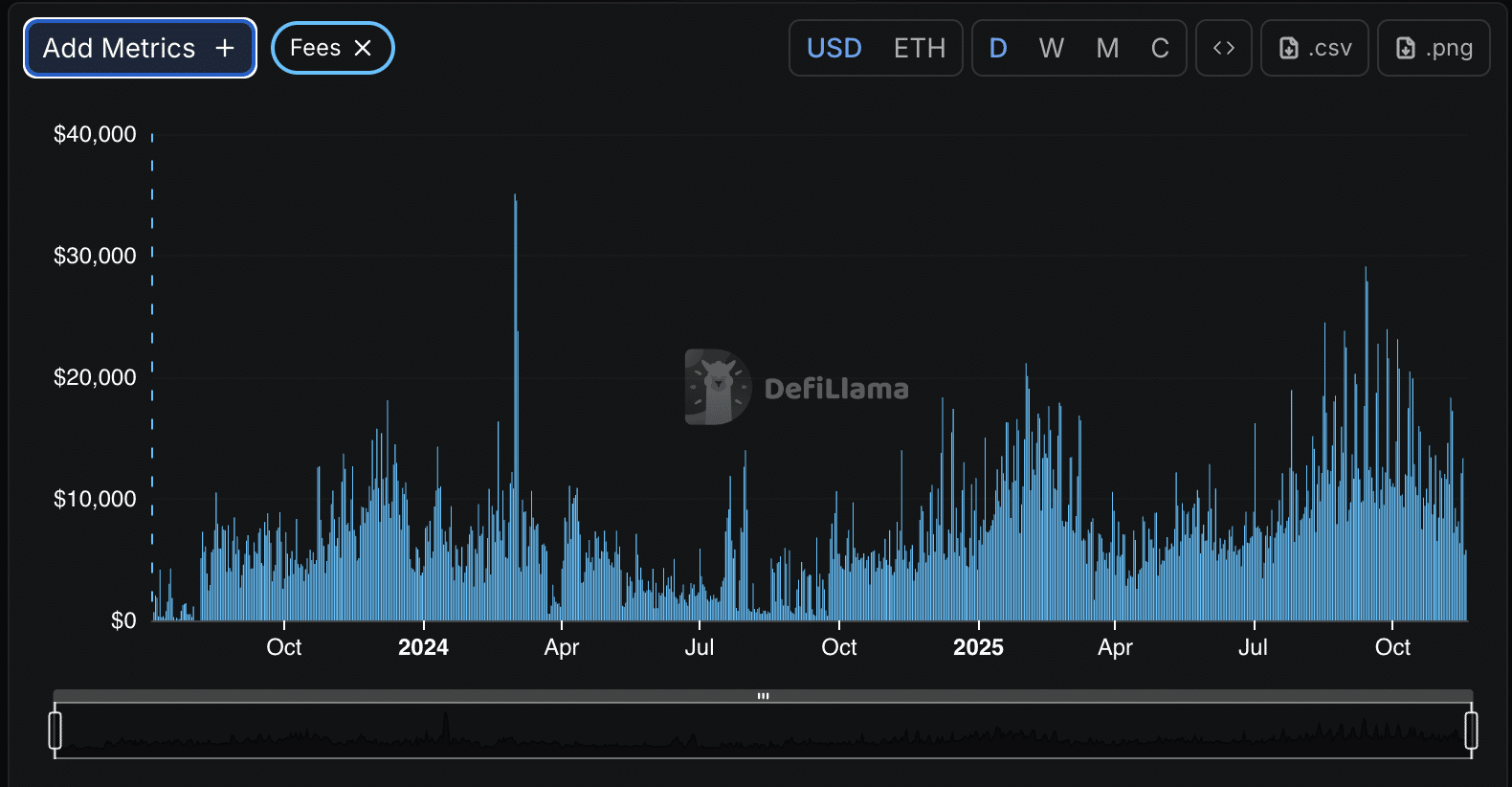Click the range selector top drag grip

pyautogui.click(x=763, y=696)
